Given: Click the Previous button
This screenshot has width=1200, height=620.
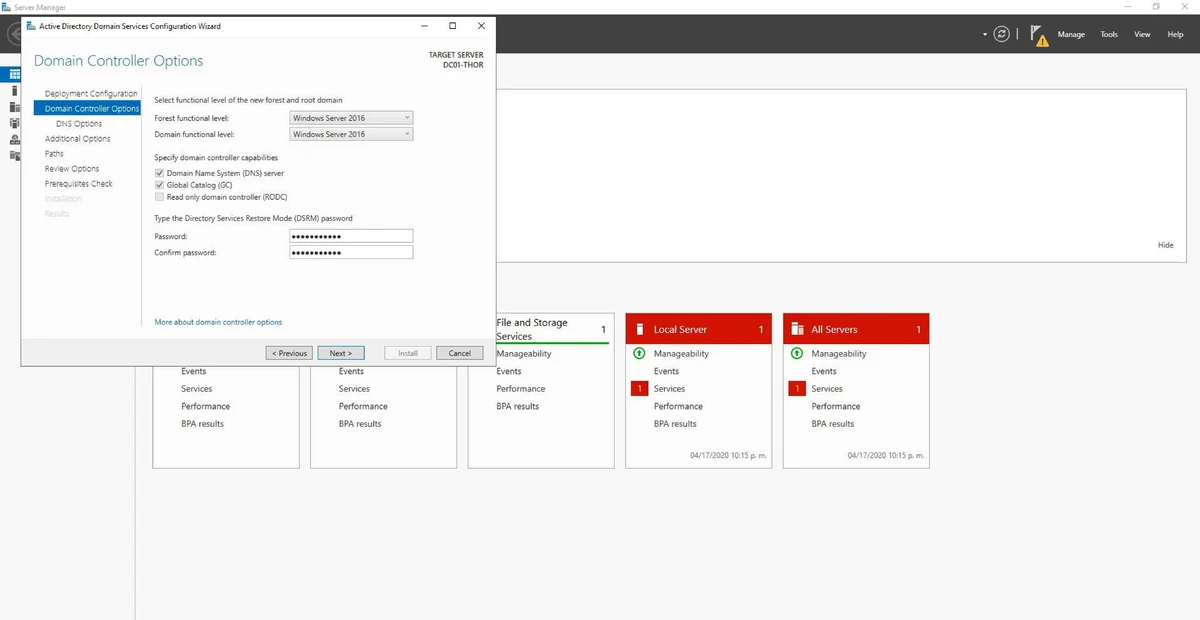Looking at the screenshot, I should coord(289,353).
